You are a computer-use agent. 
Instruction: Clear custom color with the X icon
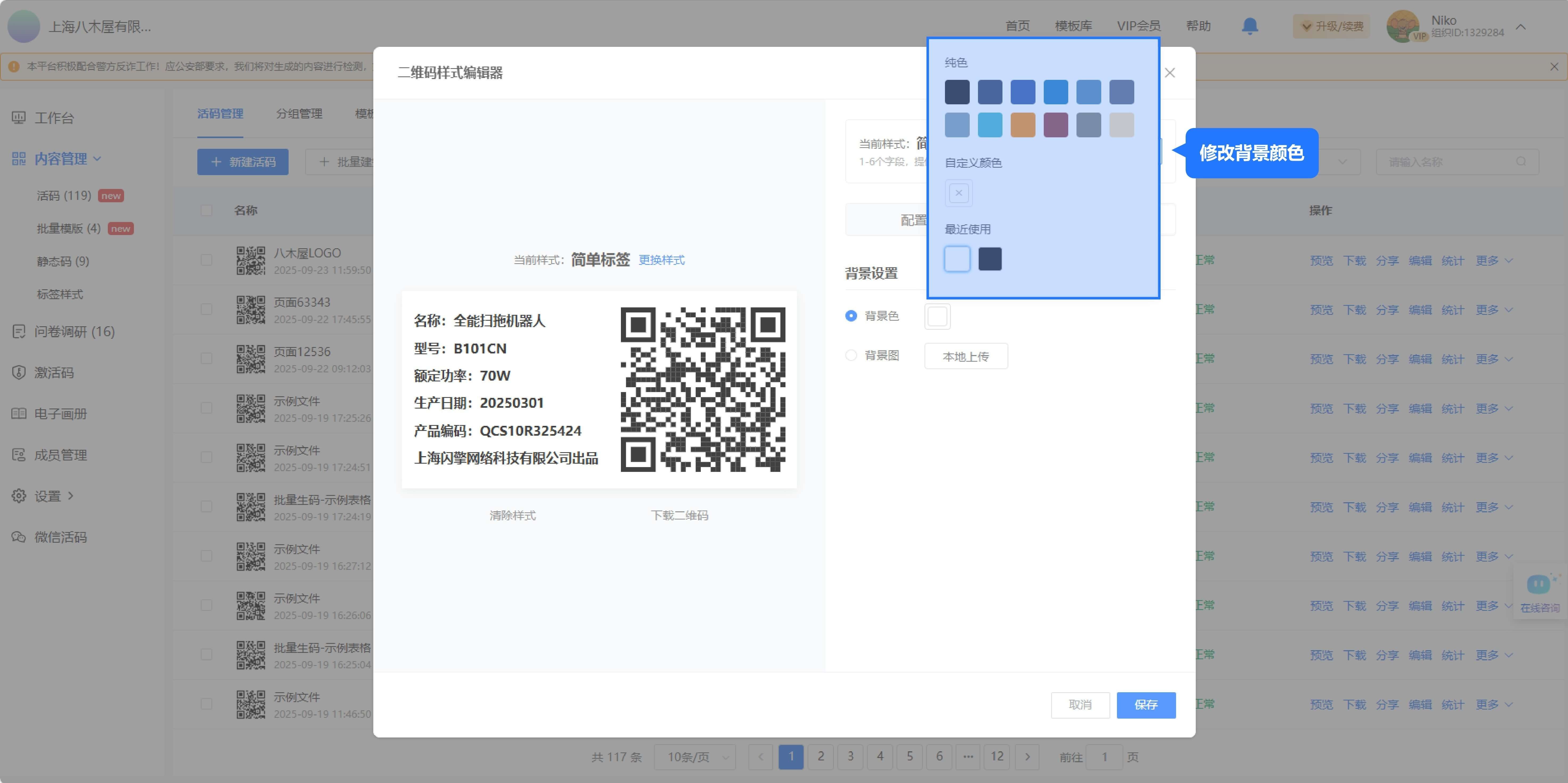(x=959, y=193)
